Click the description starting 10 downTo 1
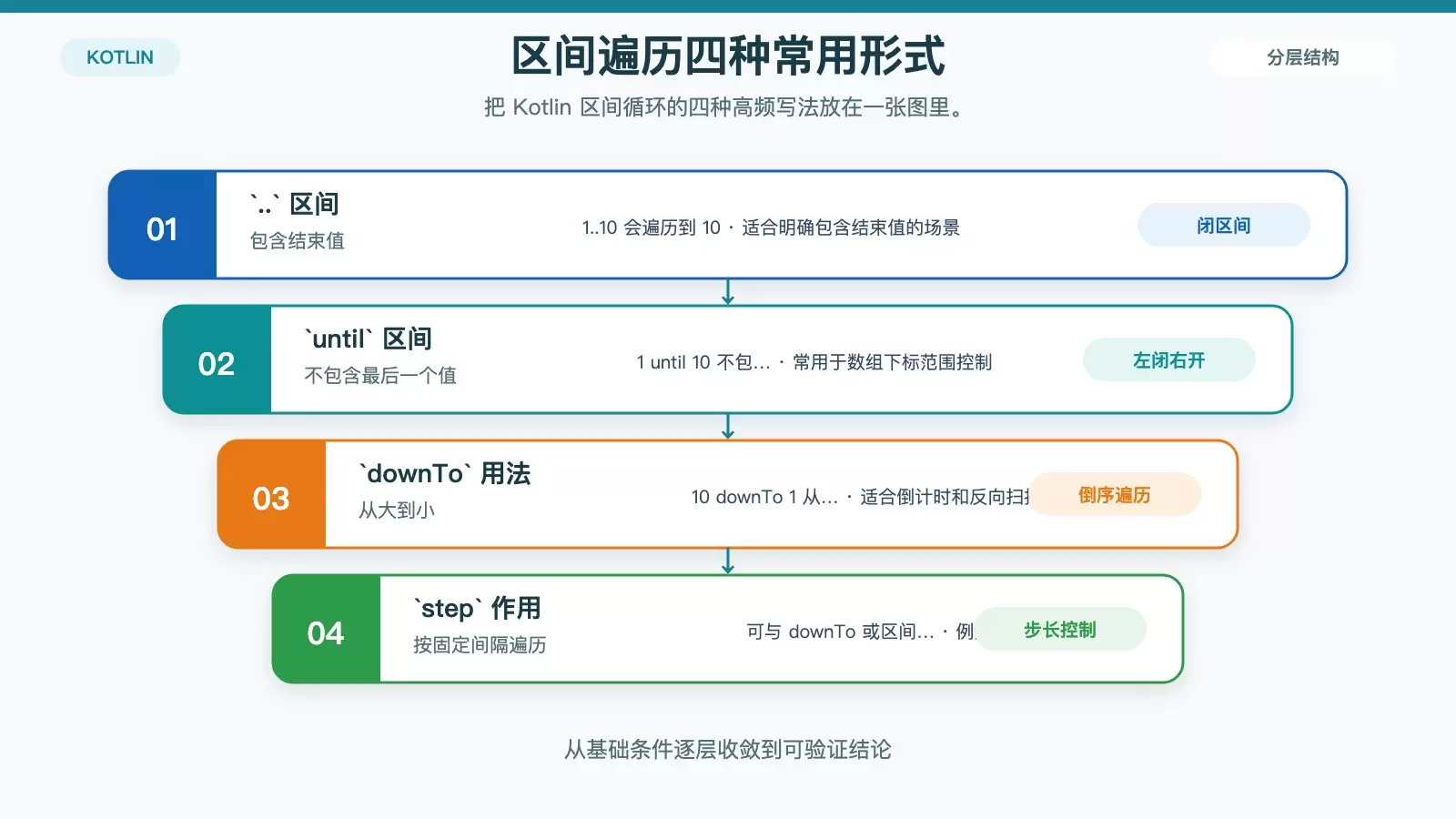This screenshot has width=1456, height=819. [x=764, y=497]
